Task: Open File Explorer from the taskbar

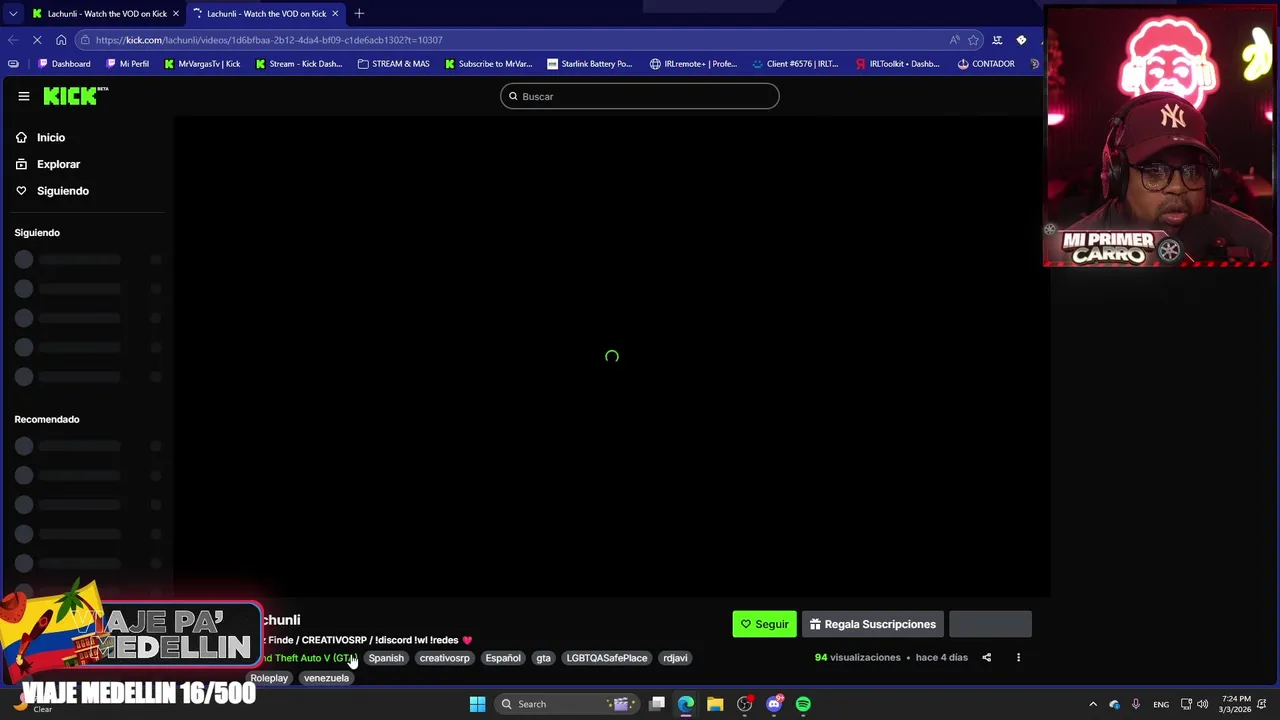Action: (715, 704)
